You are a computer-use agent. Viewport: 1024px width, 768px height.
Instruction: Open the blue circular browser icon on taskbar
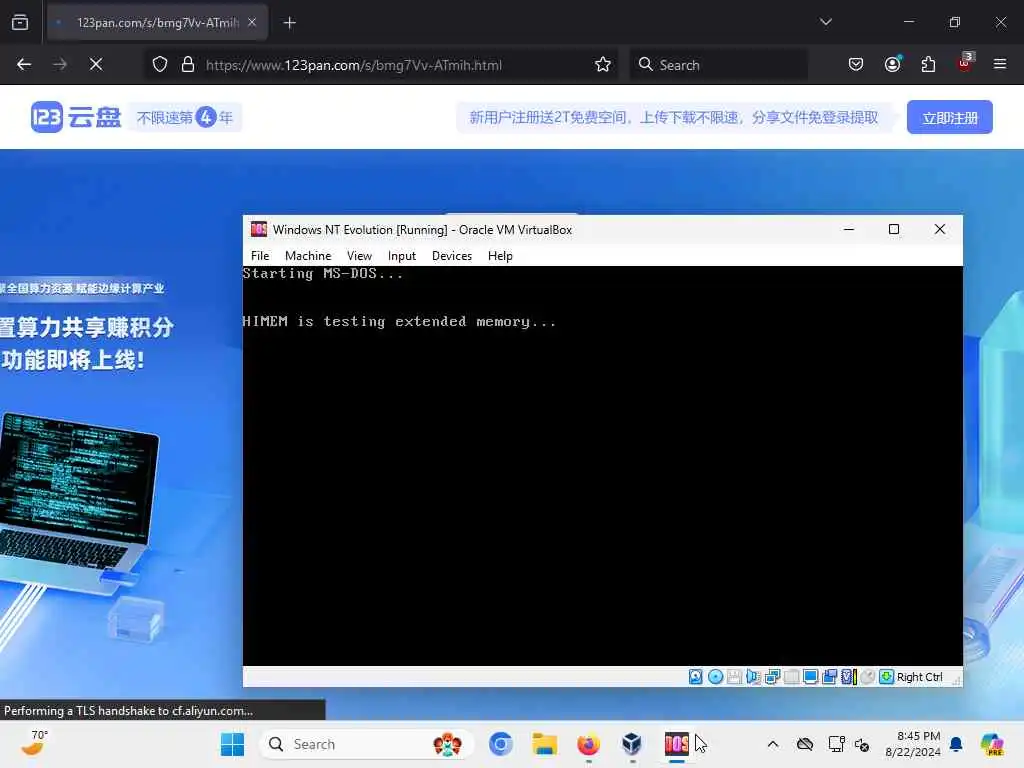point(500,744)
